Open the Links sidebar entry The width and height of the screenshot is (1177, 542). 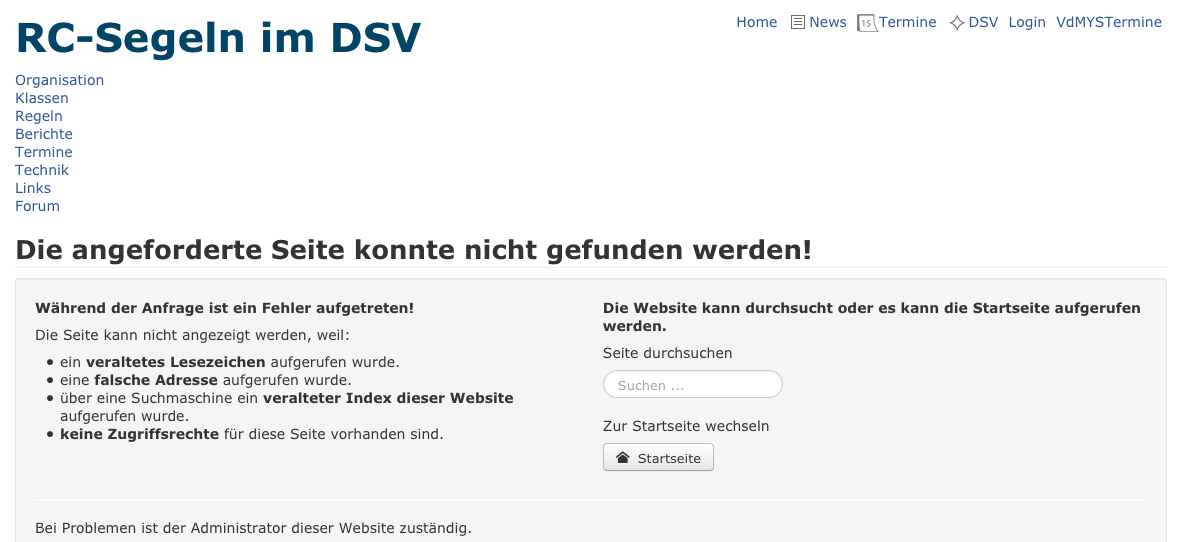tap(33, 188)
